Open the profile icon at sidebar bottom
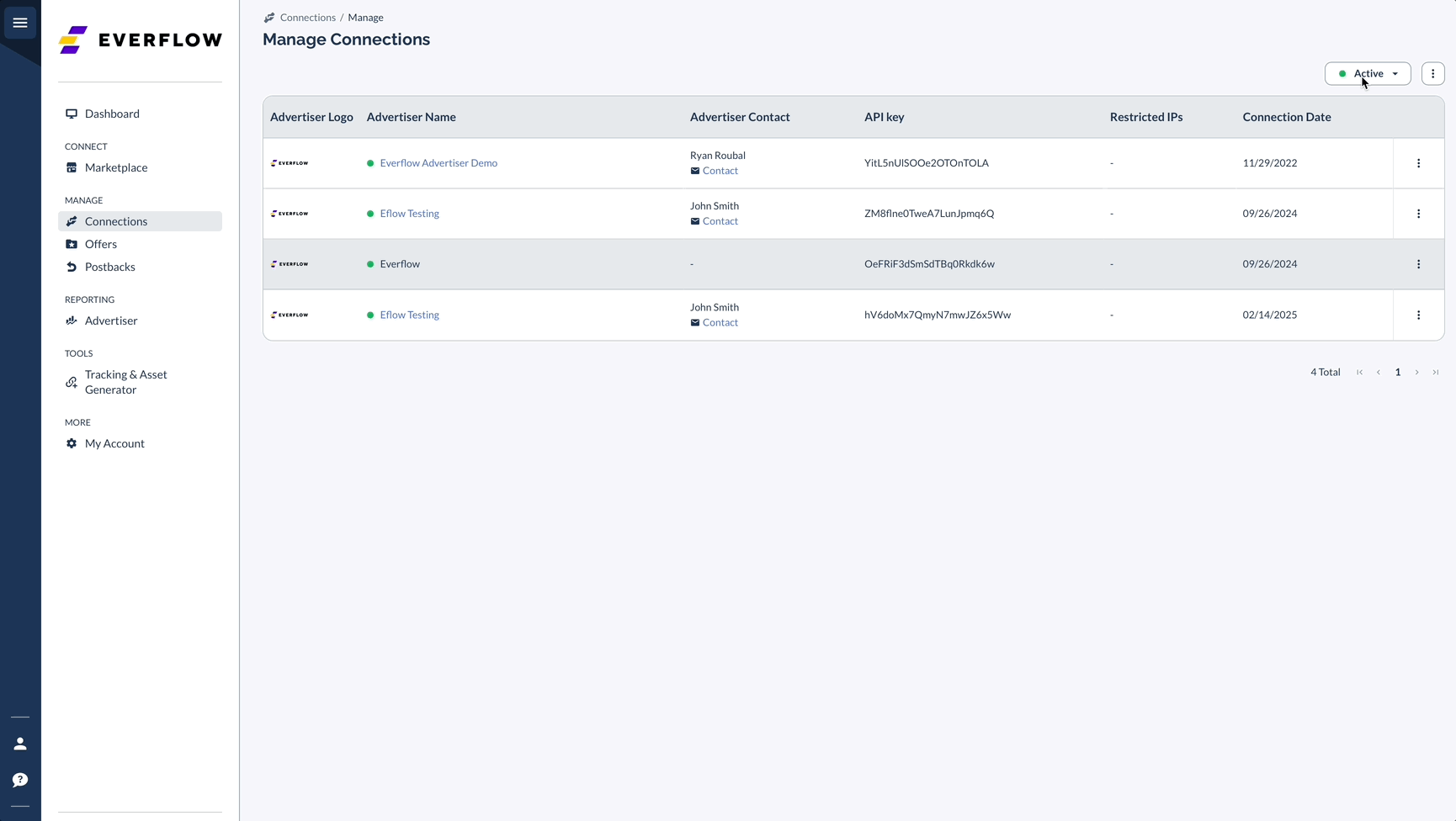Image resolution: width=1456 pixels, height=821 pixels. tap(19, 744)
